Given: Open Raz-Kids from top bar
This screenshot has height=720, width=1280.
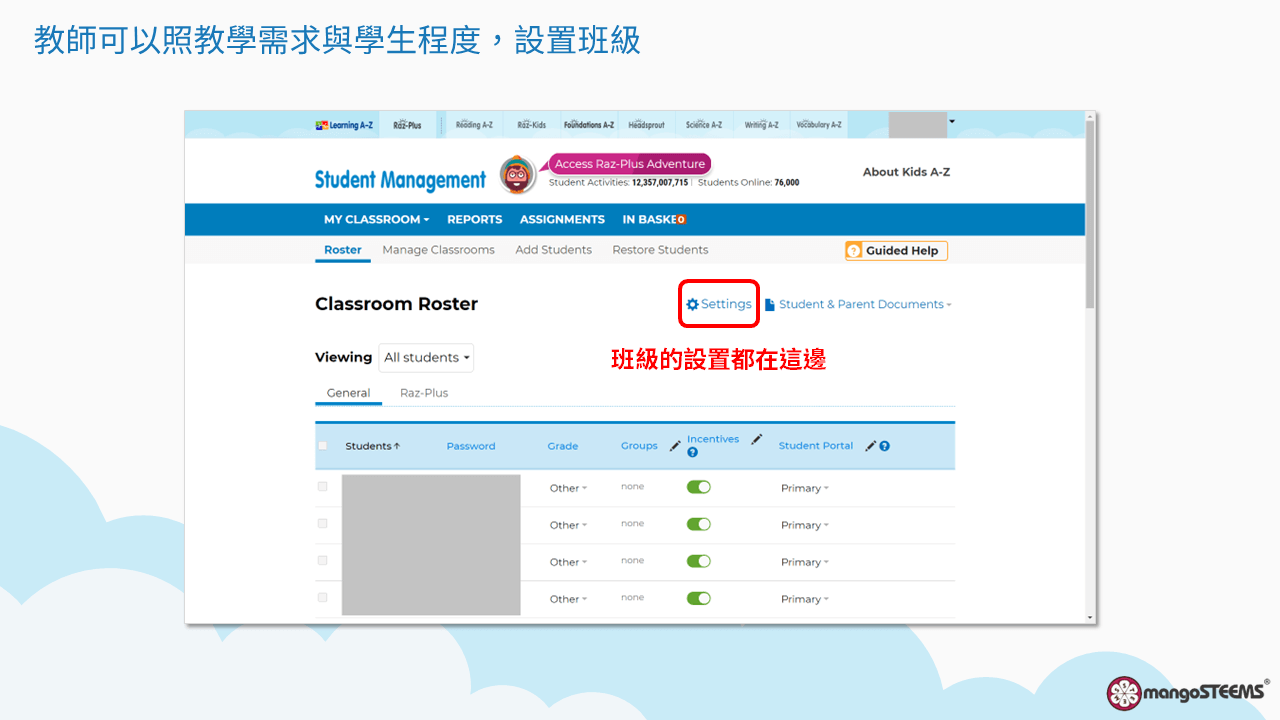Looking at the screenshot, I should point(531,125).
